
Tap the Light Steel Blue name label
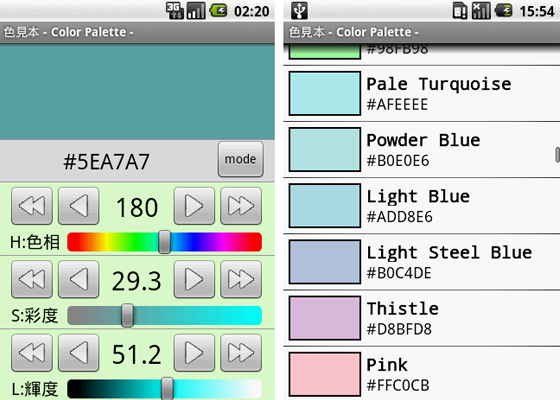tap(449, 253)
